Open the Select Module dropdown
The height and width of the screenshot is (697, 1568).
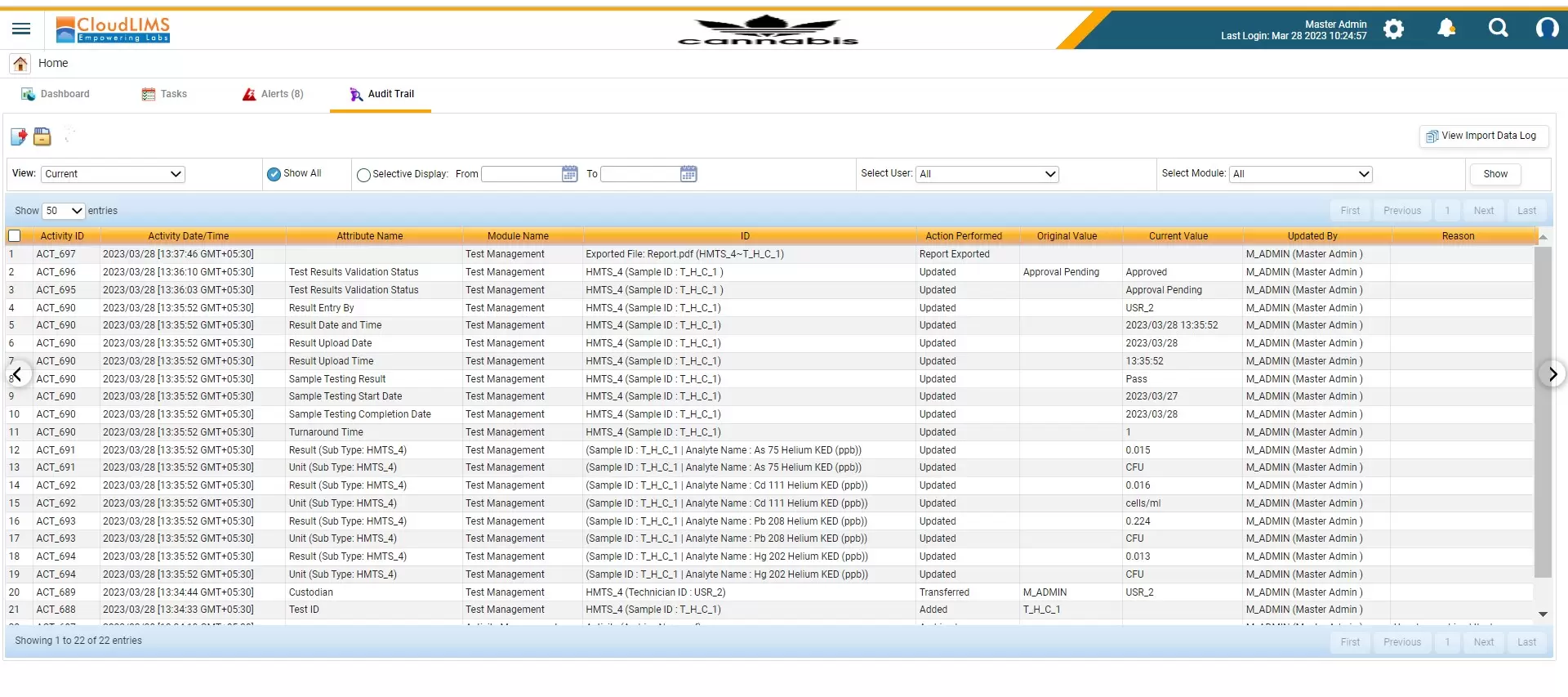coord(1301,174)
